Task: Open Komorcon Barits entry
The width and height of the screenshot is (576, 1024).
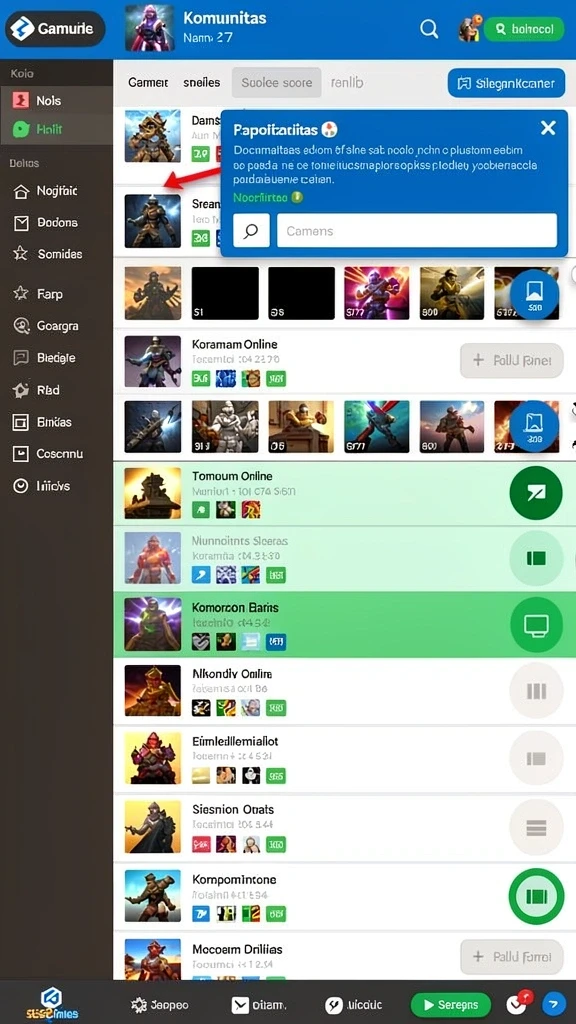Action: click(343, 624)
